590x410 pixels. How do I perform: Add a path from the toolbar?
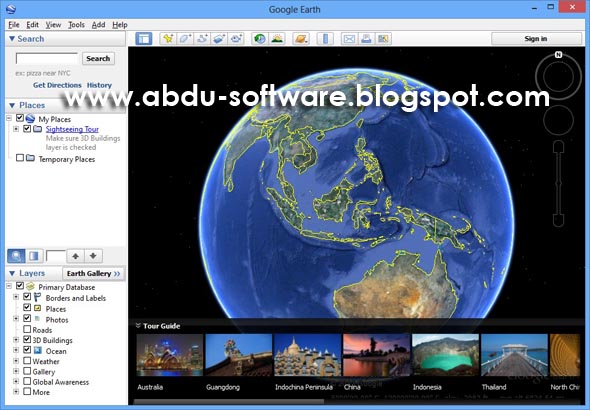click(202, 39)
